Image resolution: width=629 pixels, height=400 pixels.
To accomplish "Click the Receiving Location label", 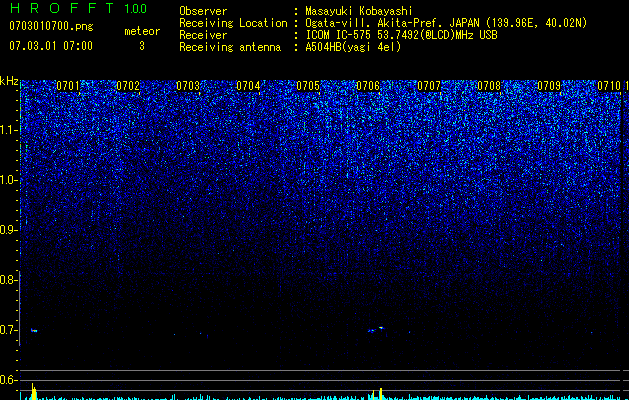I will pyautogui.click(x=233, y=23).
